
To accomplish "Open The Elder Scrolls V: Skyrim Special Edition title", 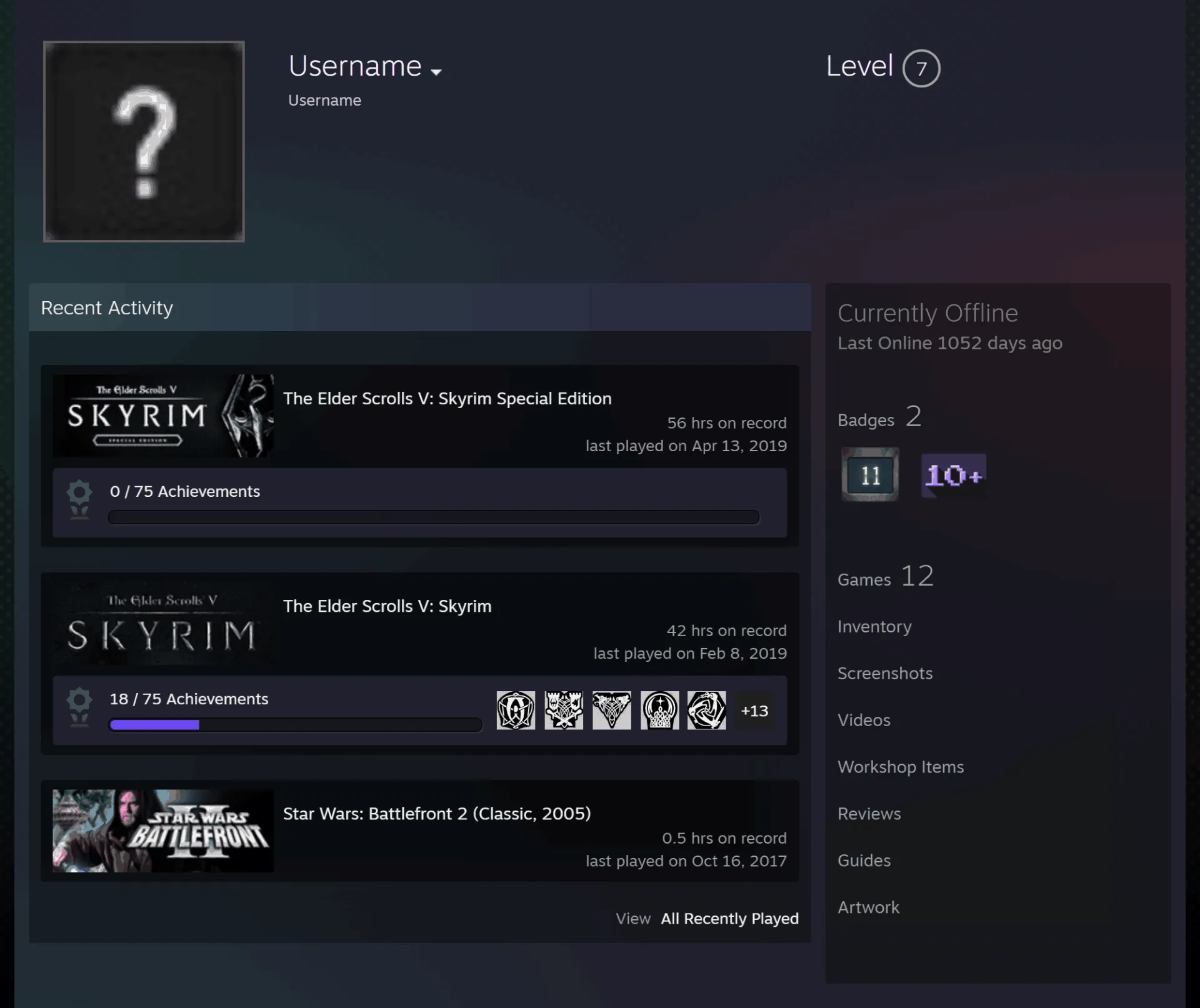I will 447,399.
